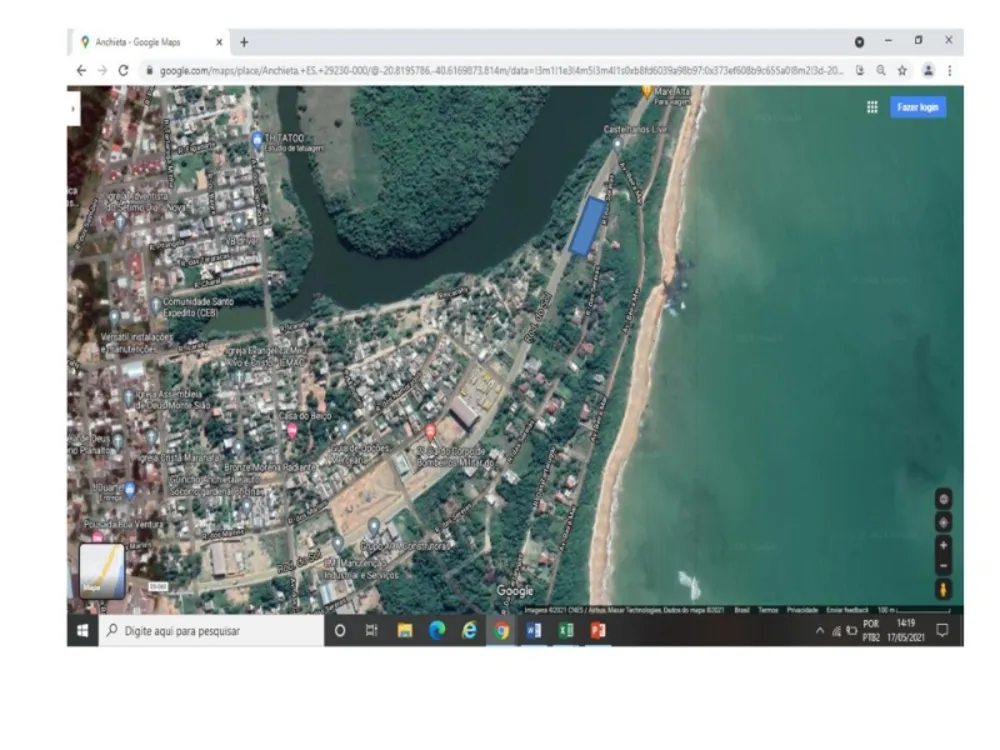Launch Street View Pegman icon
The height and width of the screenshot is (750, 1000).
[943, 589]
